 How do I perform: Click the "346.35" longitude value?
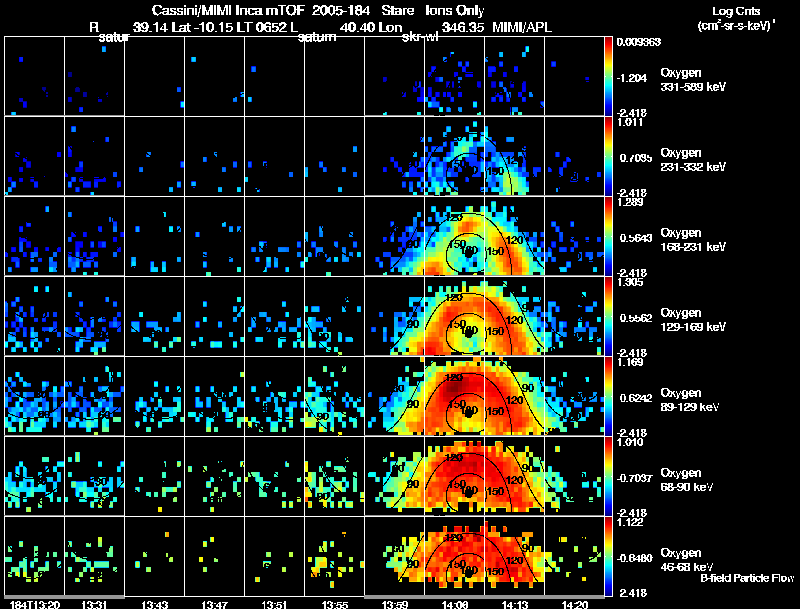tap(463, 27)
